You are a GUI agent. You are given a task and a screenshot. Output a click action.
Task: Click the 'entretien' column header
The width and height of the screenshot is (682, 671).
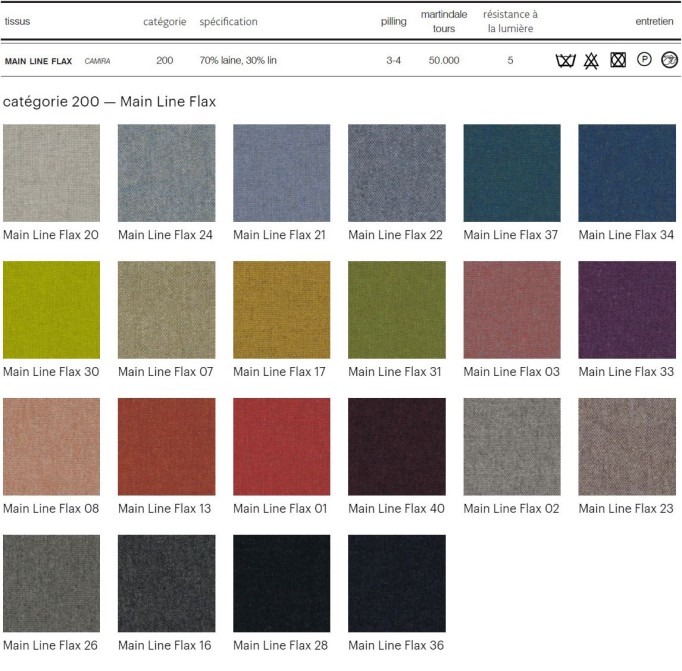(654, 21)
